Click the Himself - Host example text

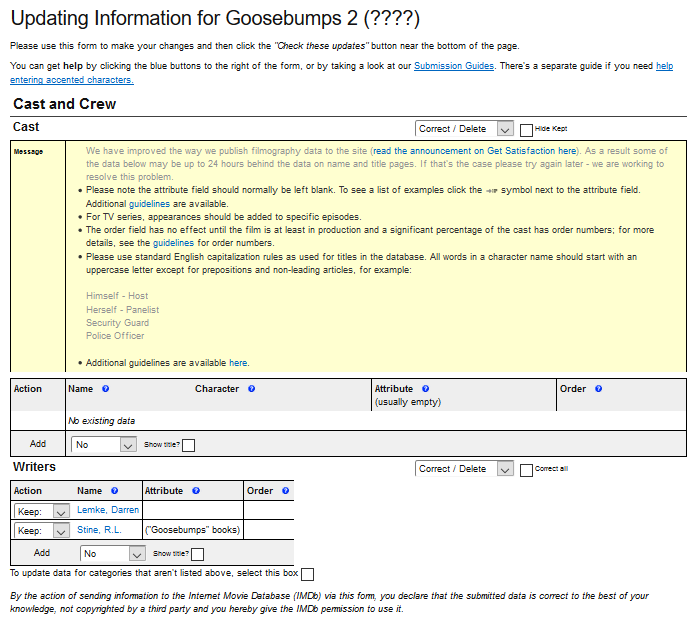[x=117, y=296]
